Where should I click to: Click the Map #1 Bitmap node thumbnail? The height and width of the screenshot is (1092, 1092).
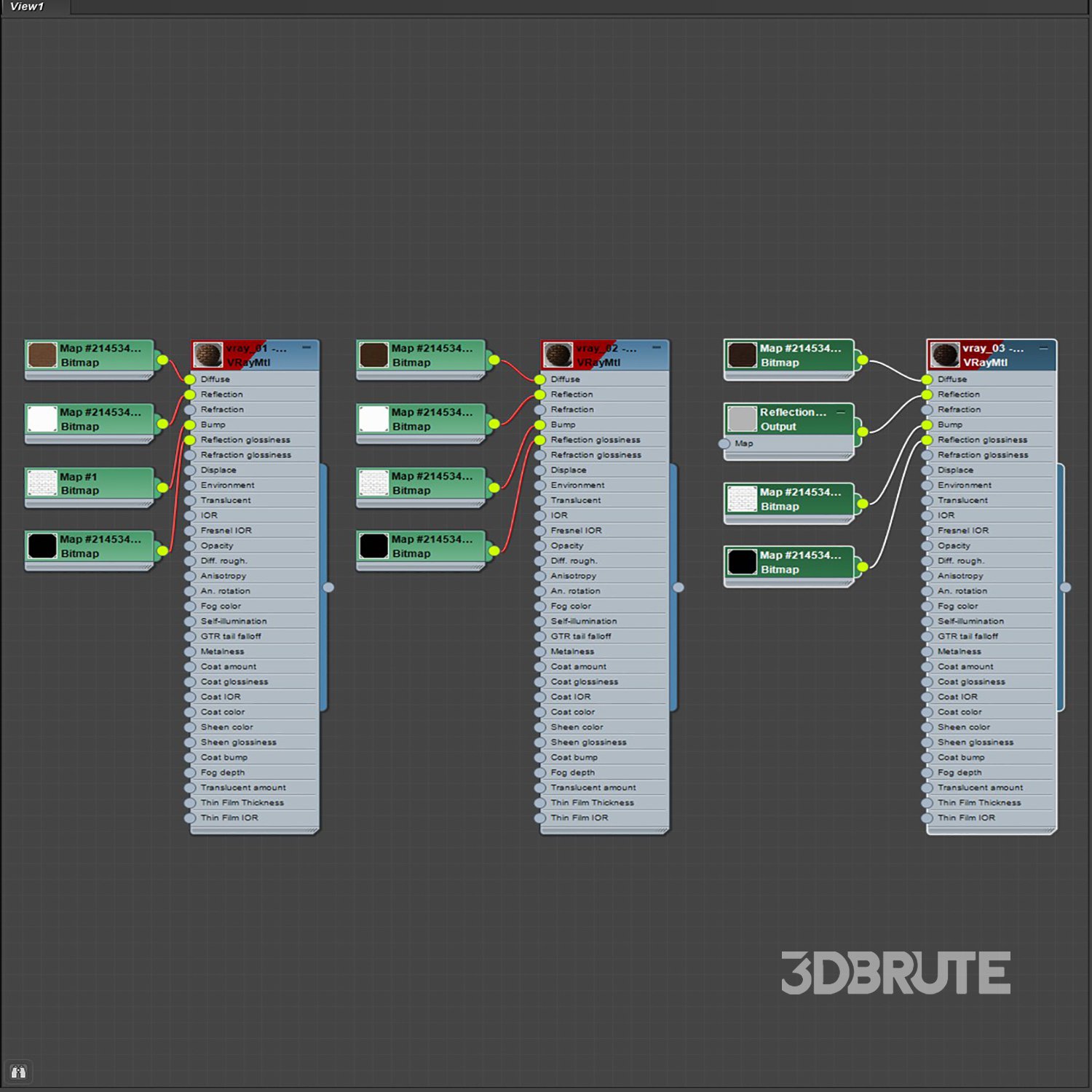42,483
